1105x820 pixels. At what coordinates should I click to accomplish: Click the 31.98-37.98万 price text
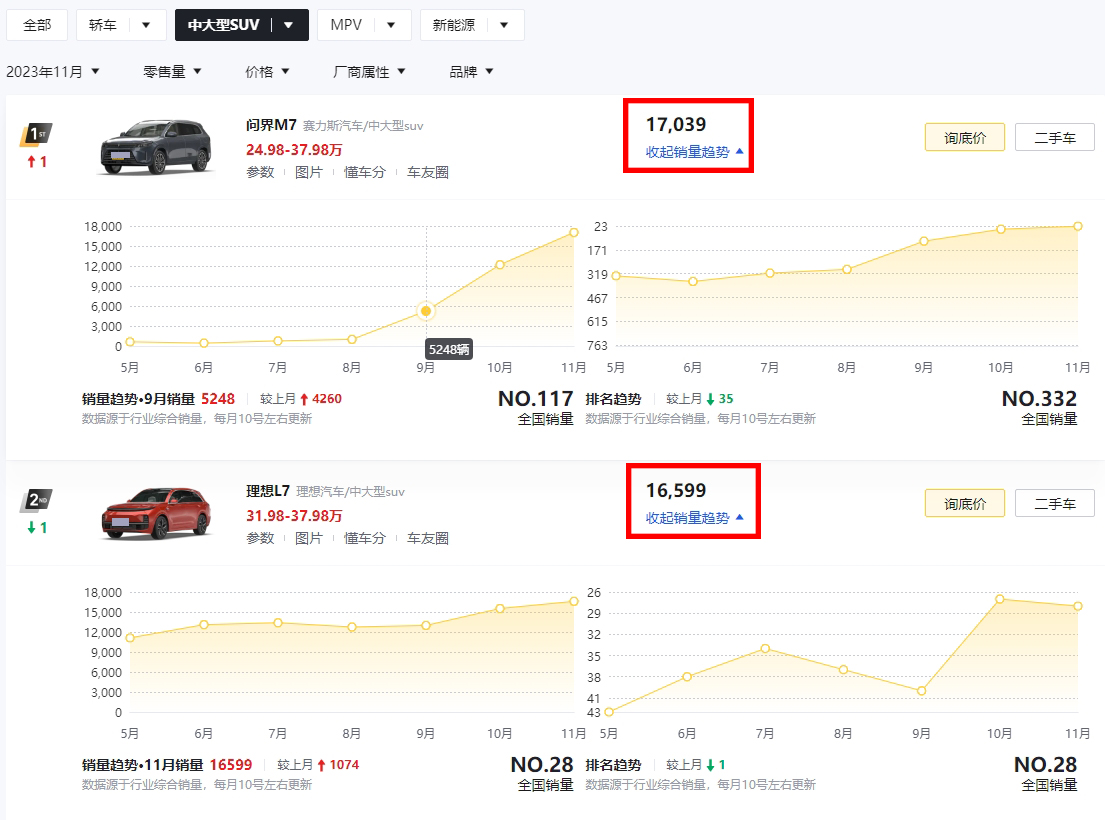294,516
